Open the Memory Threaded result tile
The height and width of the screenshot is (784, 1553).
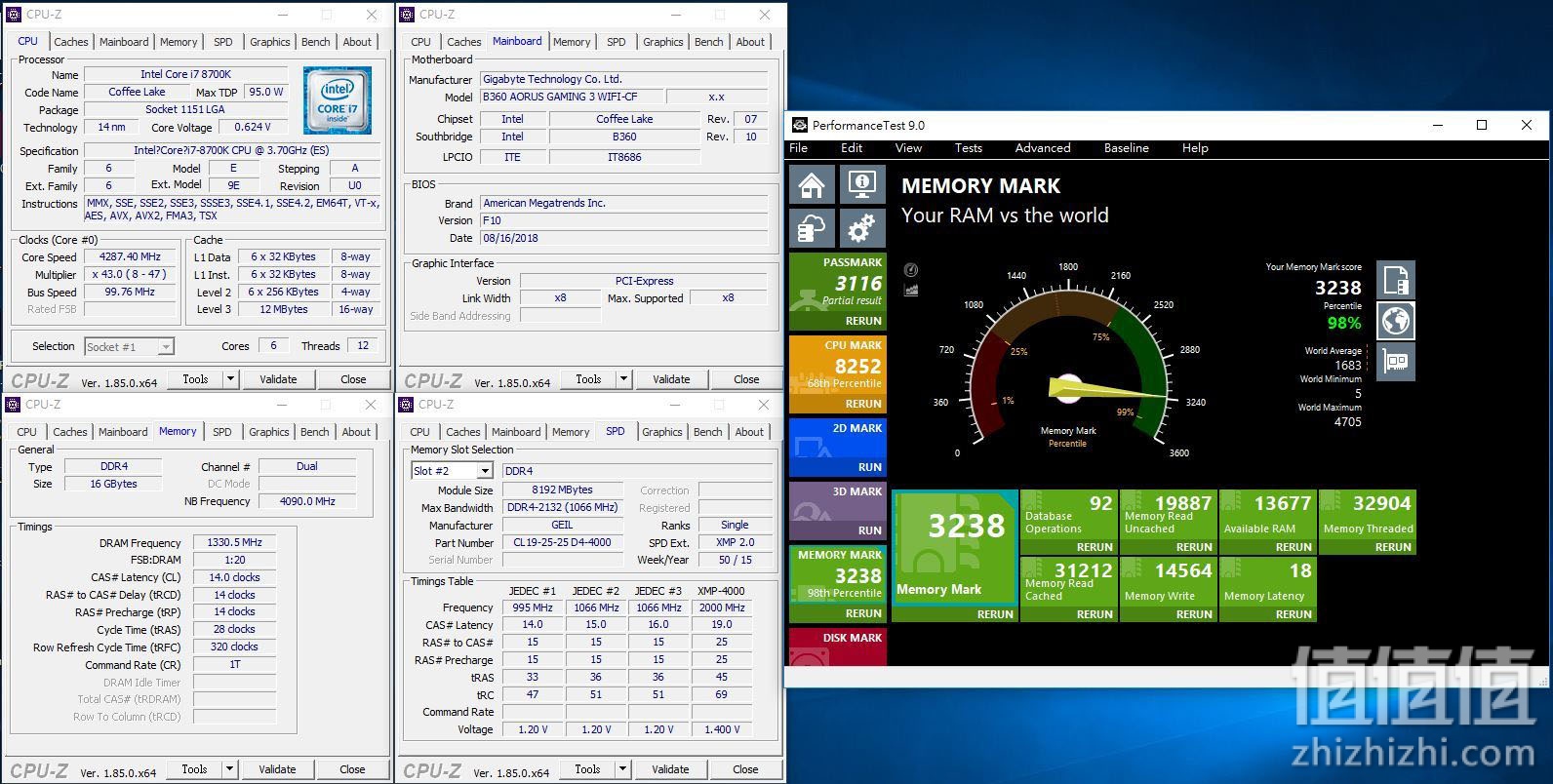pyautogui.click(x=1367, y=523)
